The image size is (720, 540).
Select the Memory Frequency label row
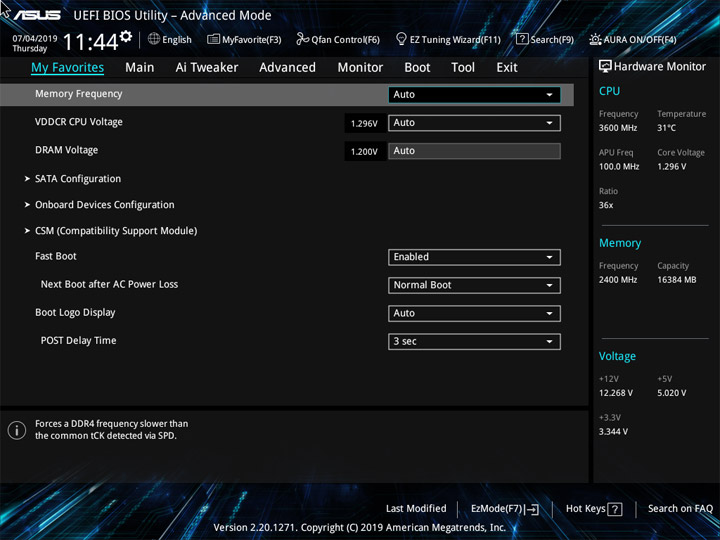(x=287, y=95)
